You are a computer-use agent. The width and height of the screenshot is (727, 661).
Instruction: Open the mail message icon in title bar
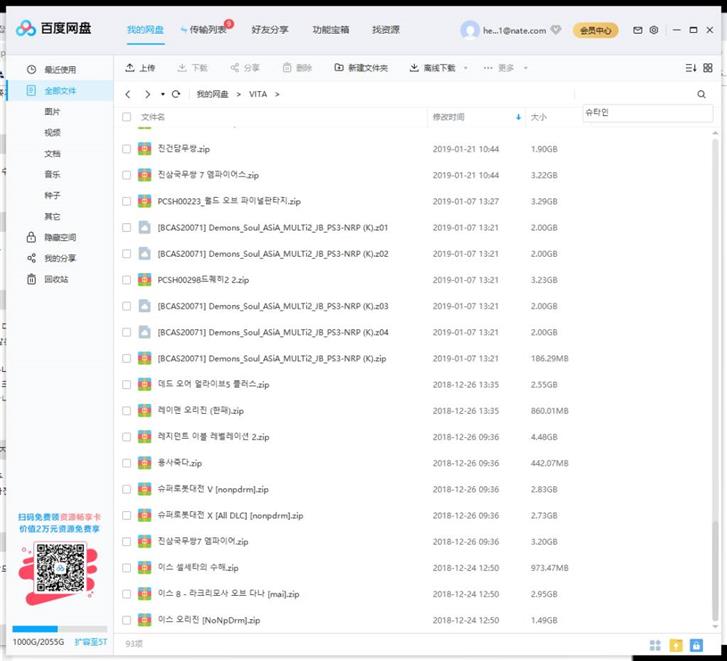(638, 30)
